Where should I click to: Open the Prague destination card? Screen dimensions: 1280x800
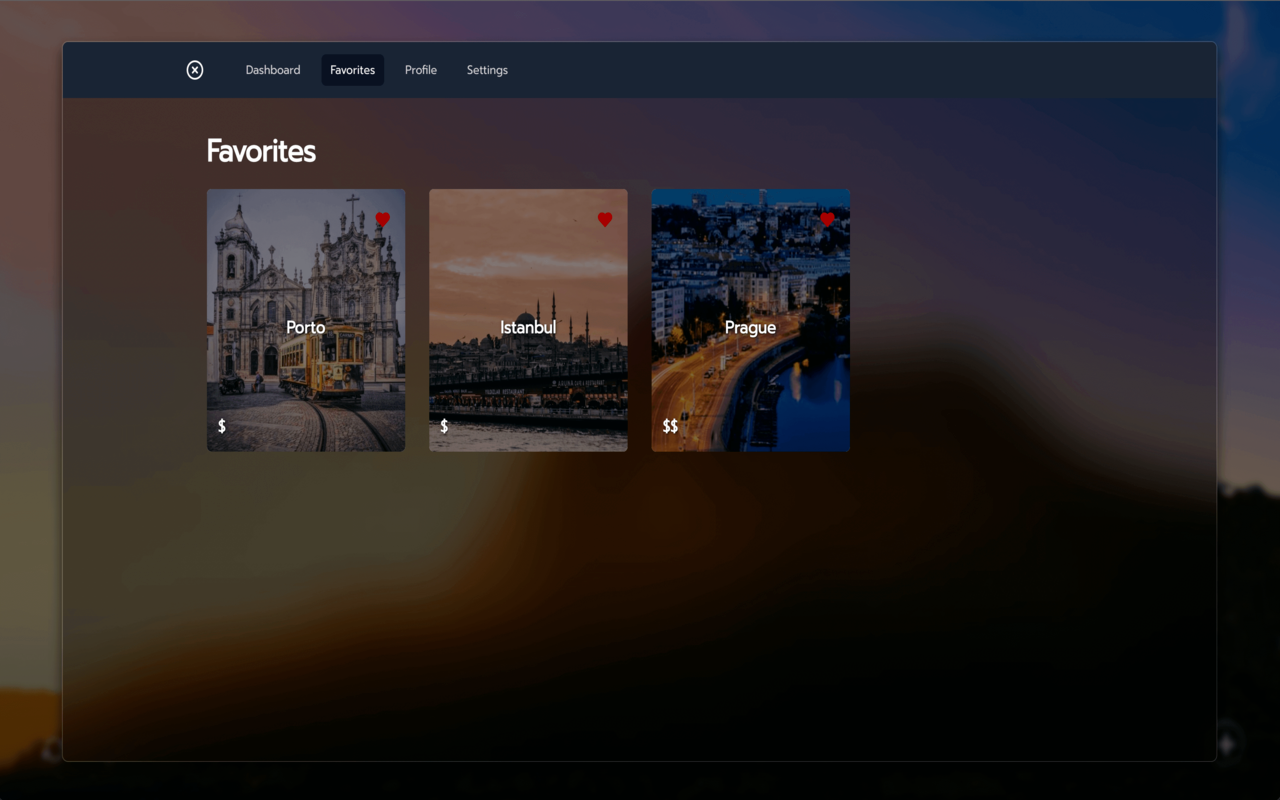[751, 320]
